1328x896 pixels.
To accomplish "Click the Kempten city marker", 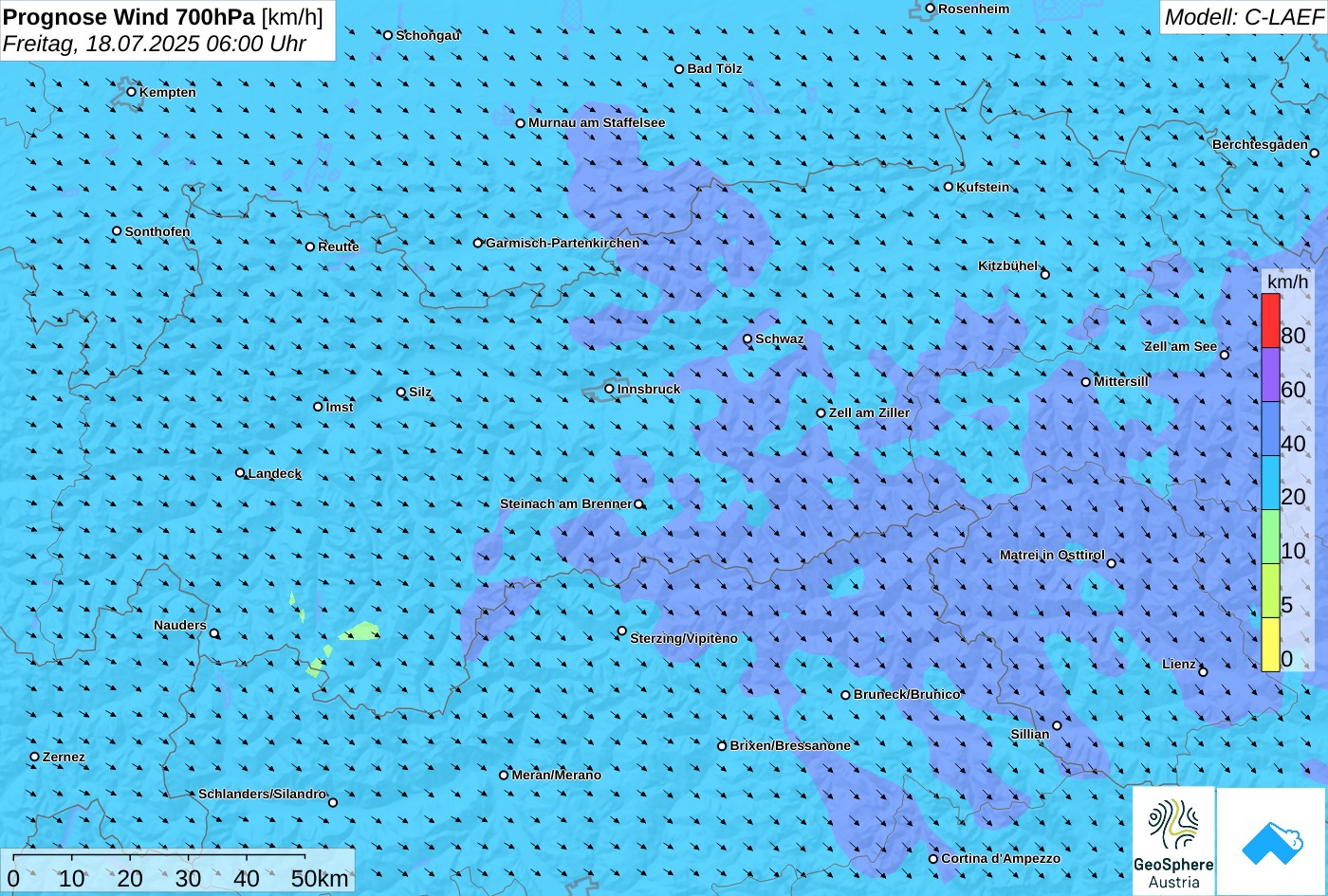I will (132, 92).
